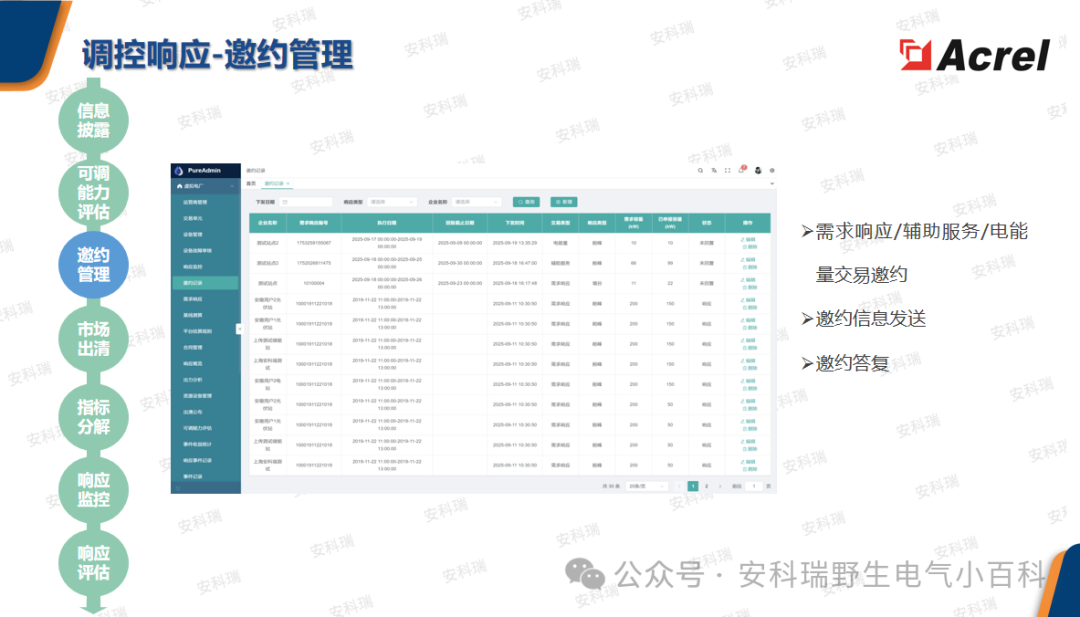Open system settings gear icon

(x=772, y=170)
